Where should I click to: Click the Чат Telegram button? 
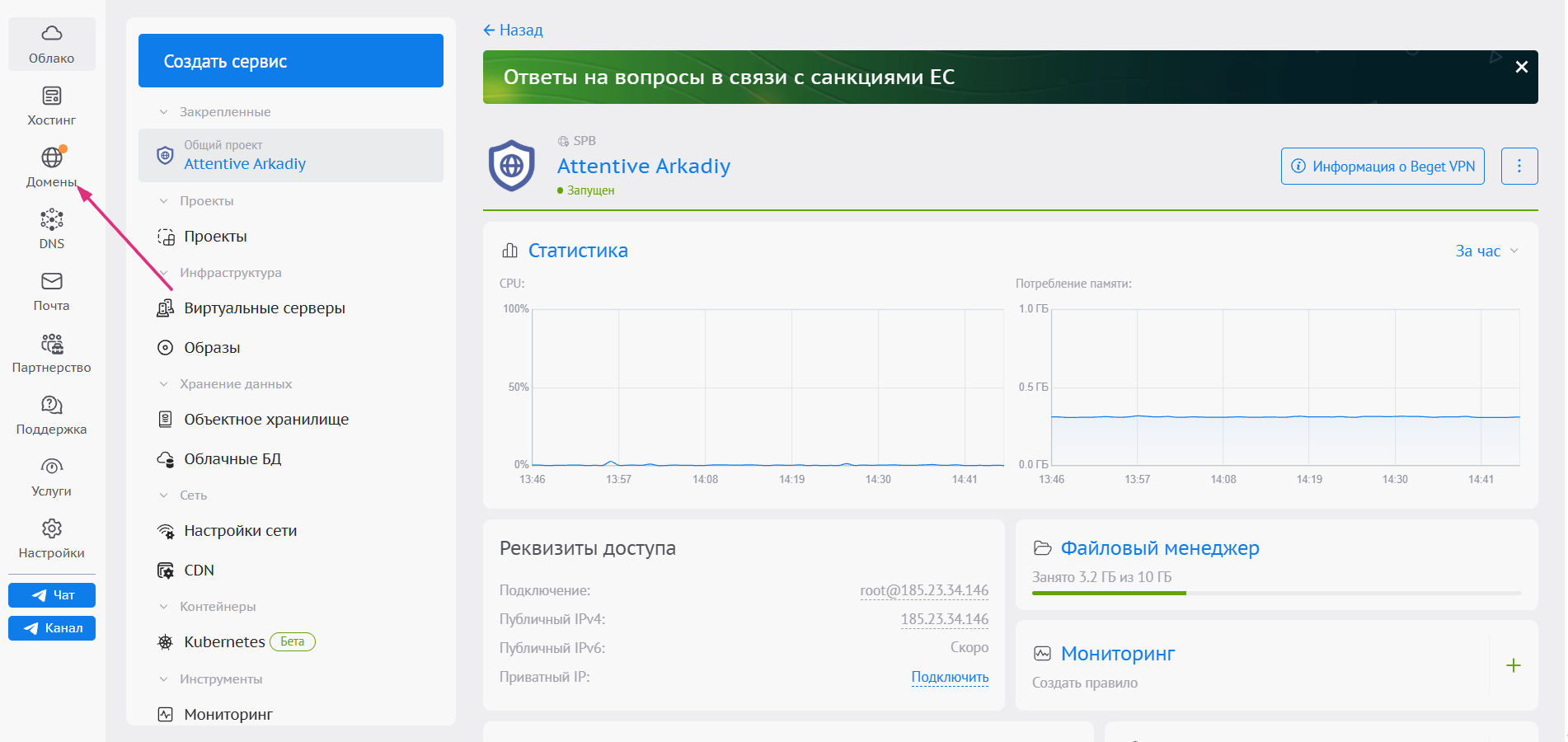pyautogui.click(x=52, y=595)
